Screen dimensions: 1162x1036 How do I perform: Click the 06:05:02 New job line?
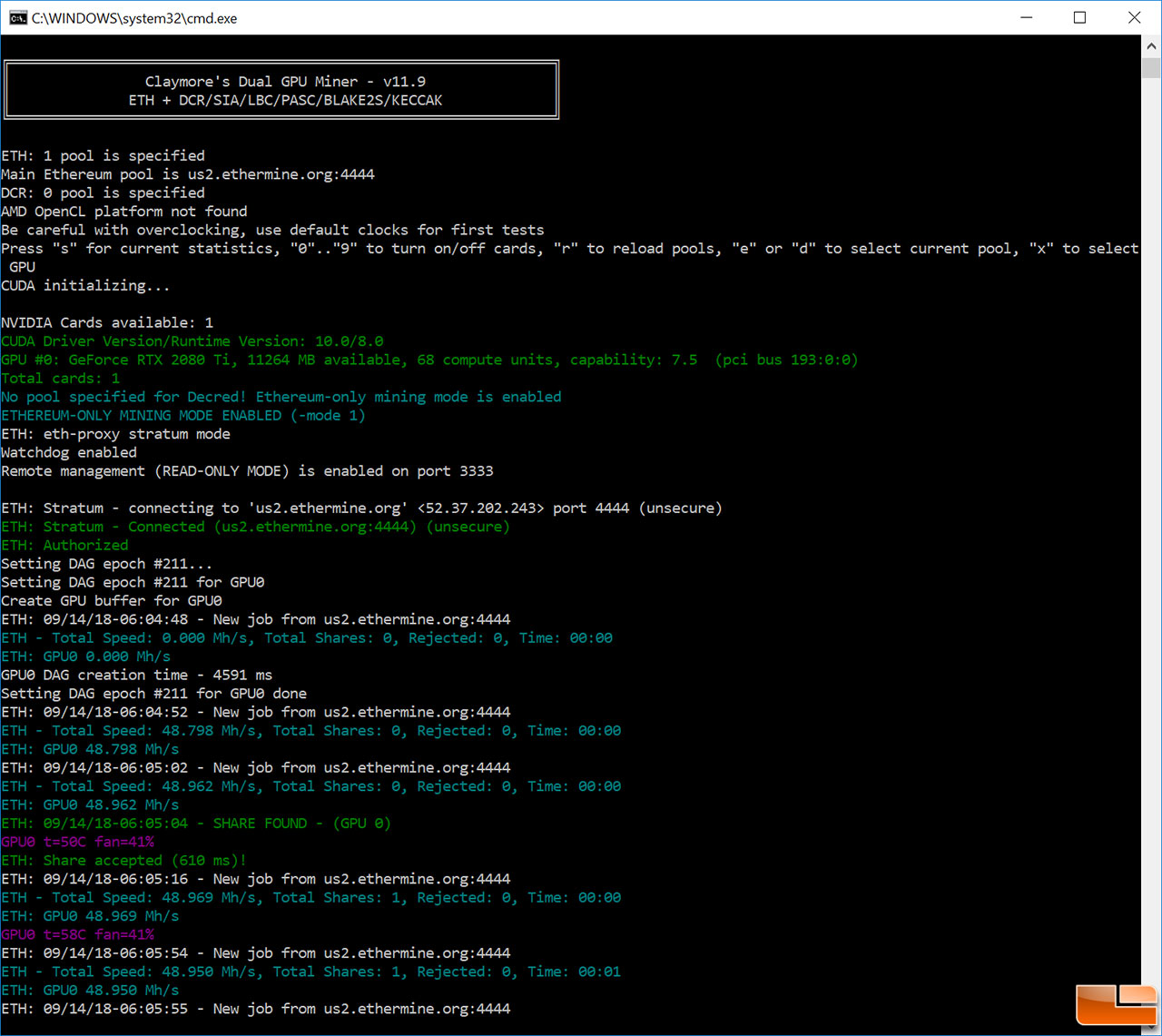pyautogui.click(x=256, y=768)
